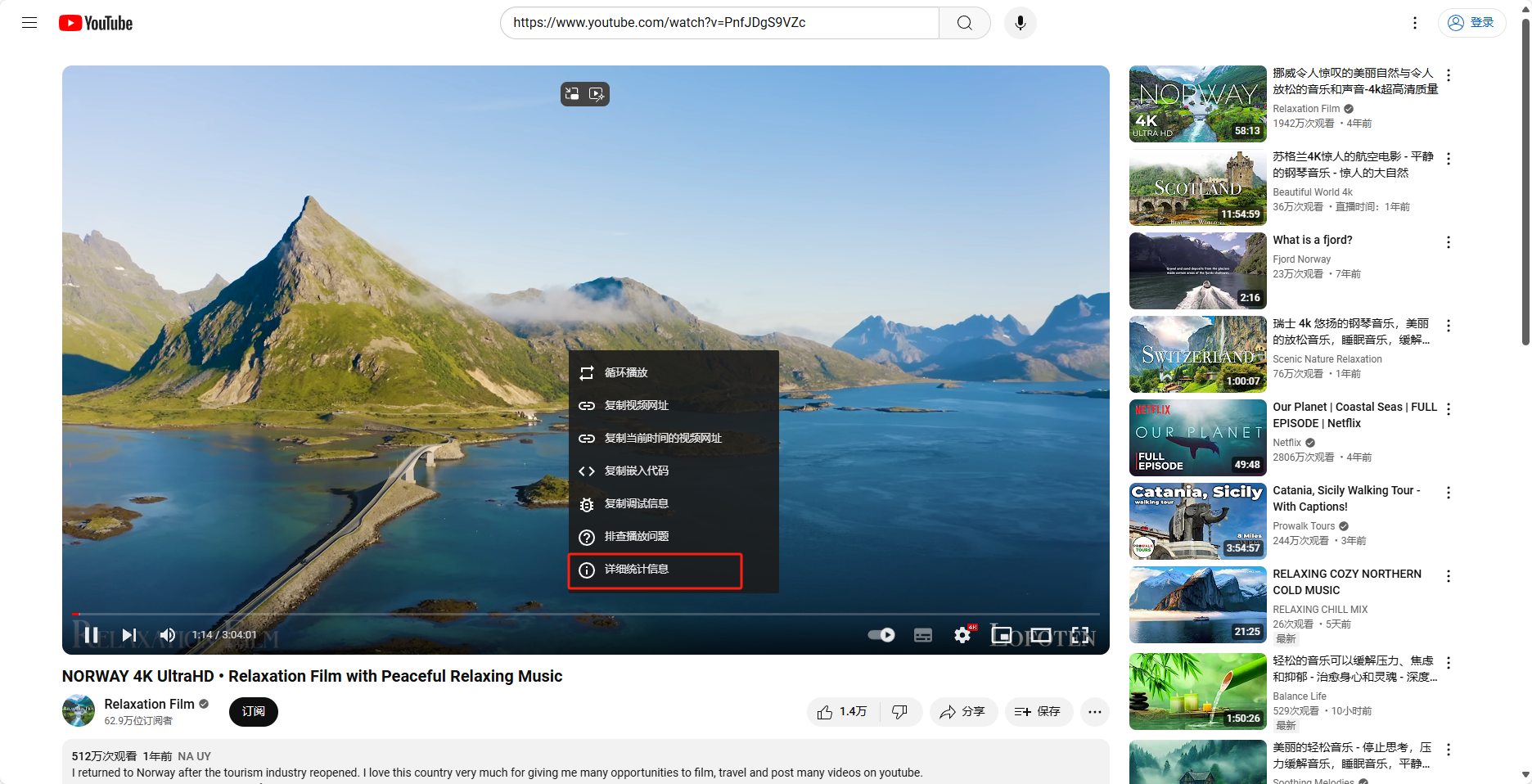
Task: Switch to miniplayer mode
Action: (1001, 635)
